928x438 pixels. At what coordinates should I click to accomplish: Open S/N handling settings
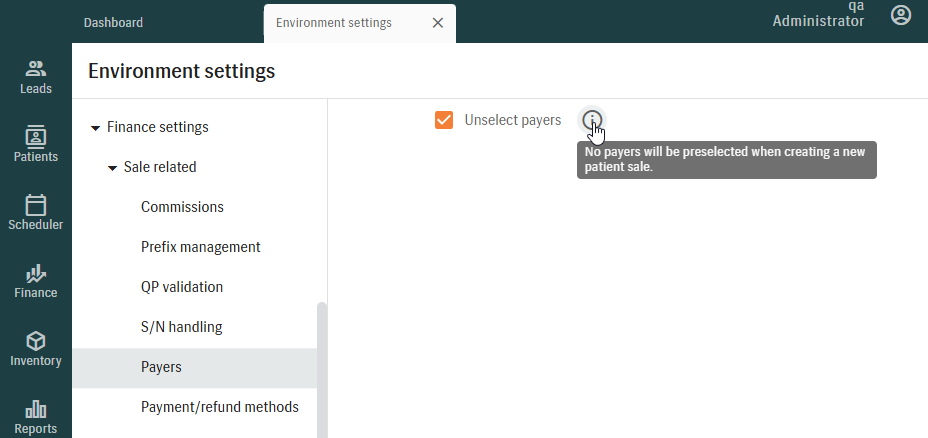(x=182, y=327)
